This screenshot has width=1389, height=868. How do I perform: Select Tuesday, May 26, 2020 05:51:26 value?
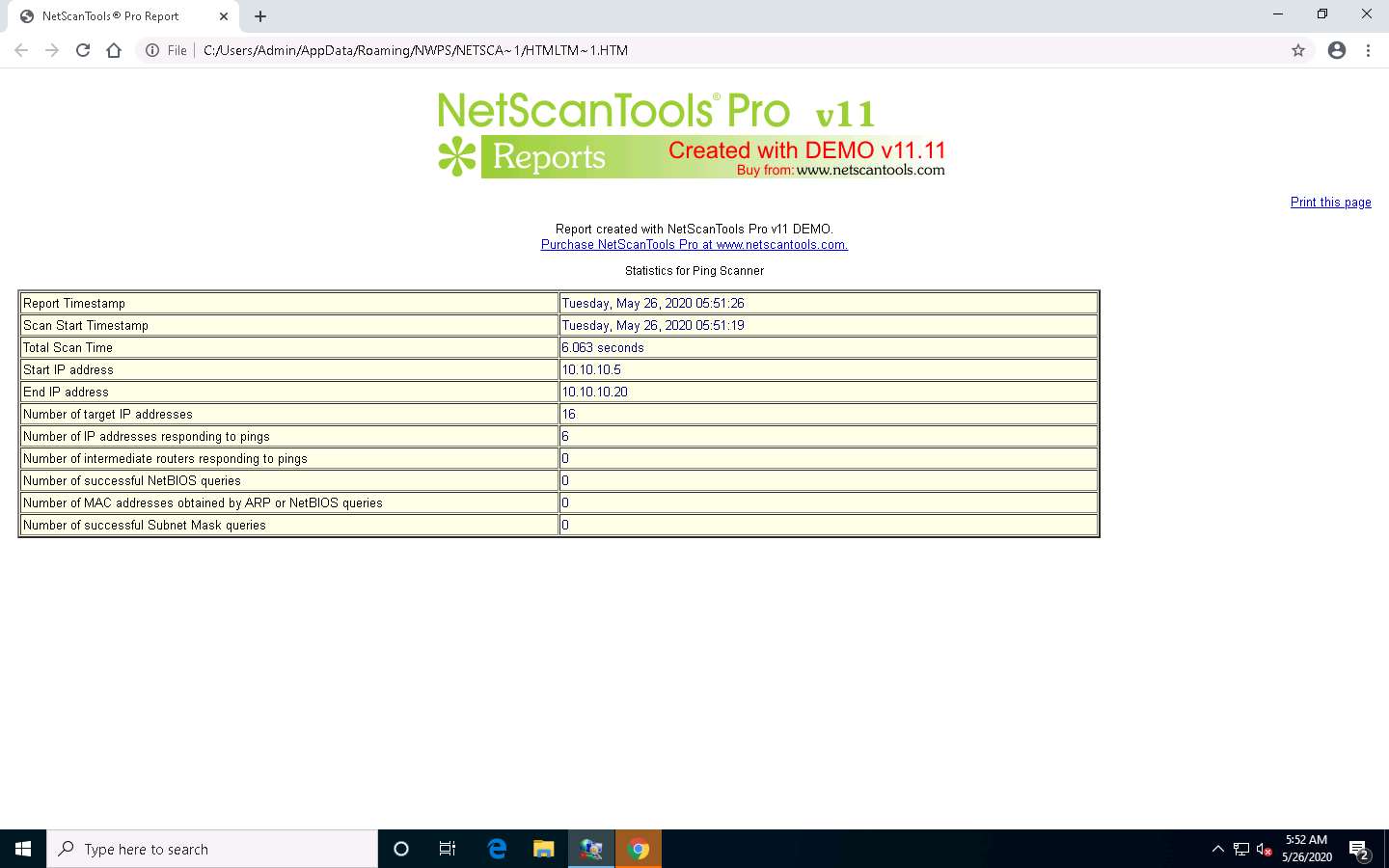click(x=653, y=303)
